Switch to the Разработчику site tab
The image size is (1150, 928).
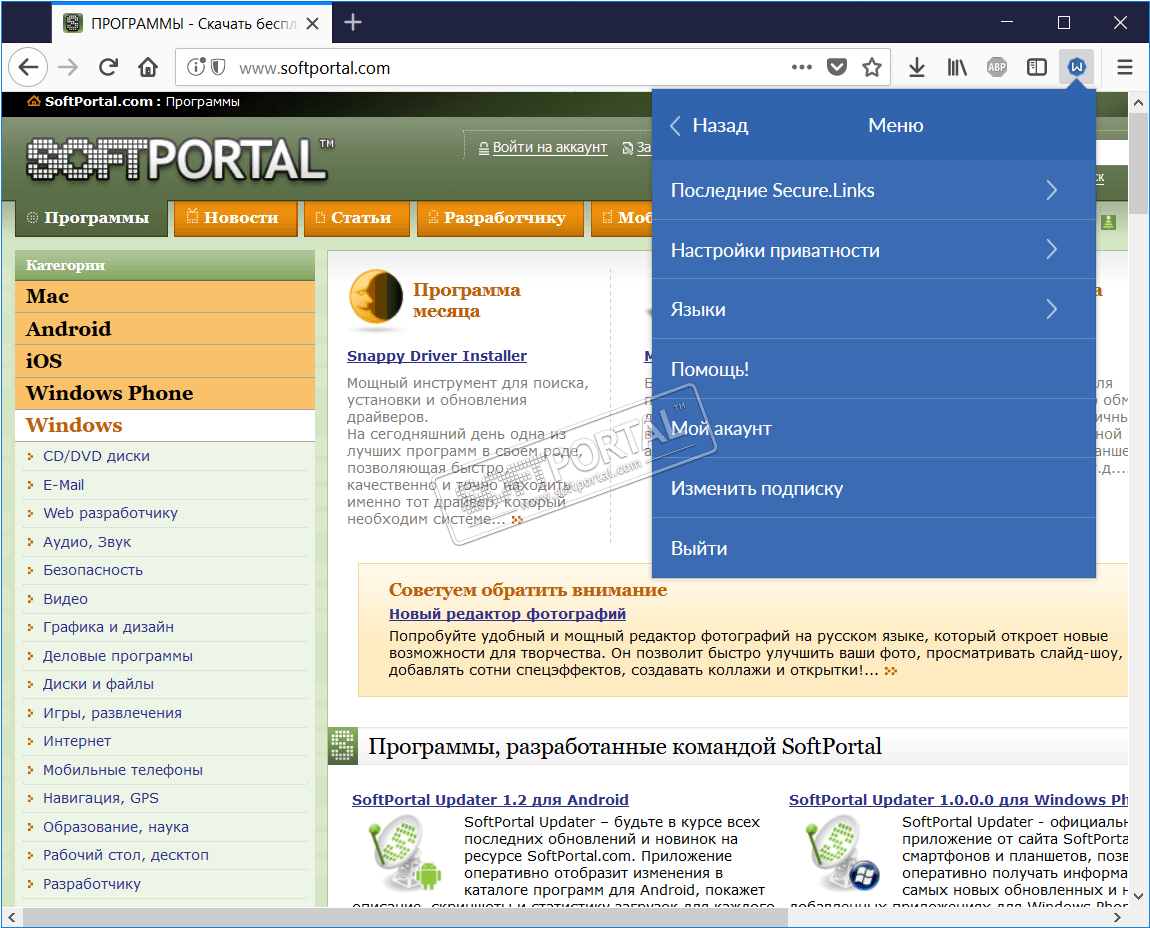point(500,218)
